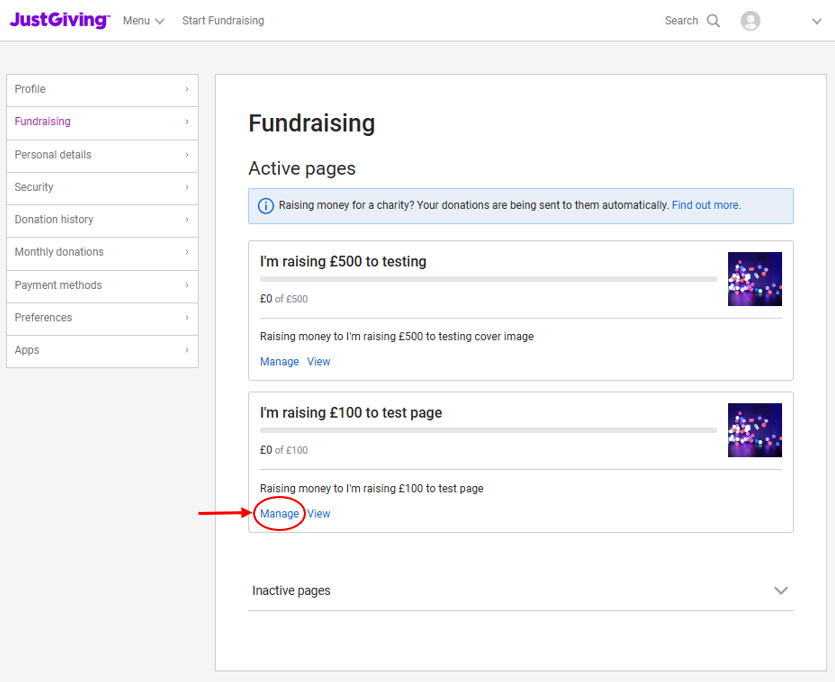Open Donation history from the sidebar
The width and height of the screenshot is (835, 682).
click(55, 219)
